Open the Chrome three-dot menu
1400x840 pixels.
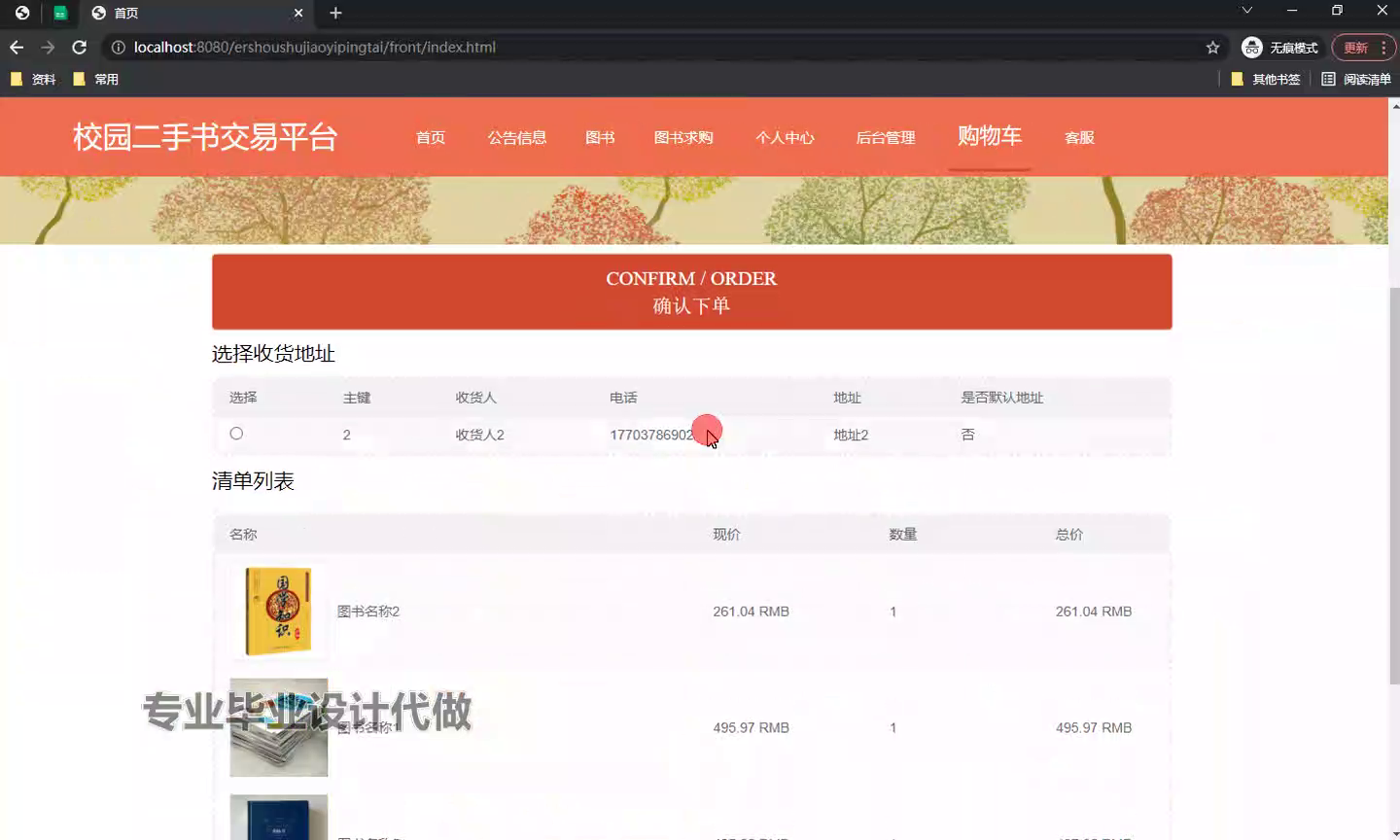(1383, 47)
